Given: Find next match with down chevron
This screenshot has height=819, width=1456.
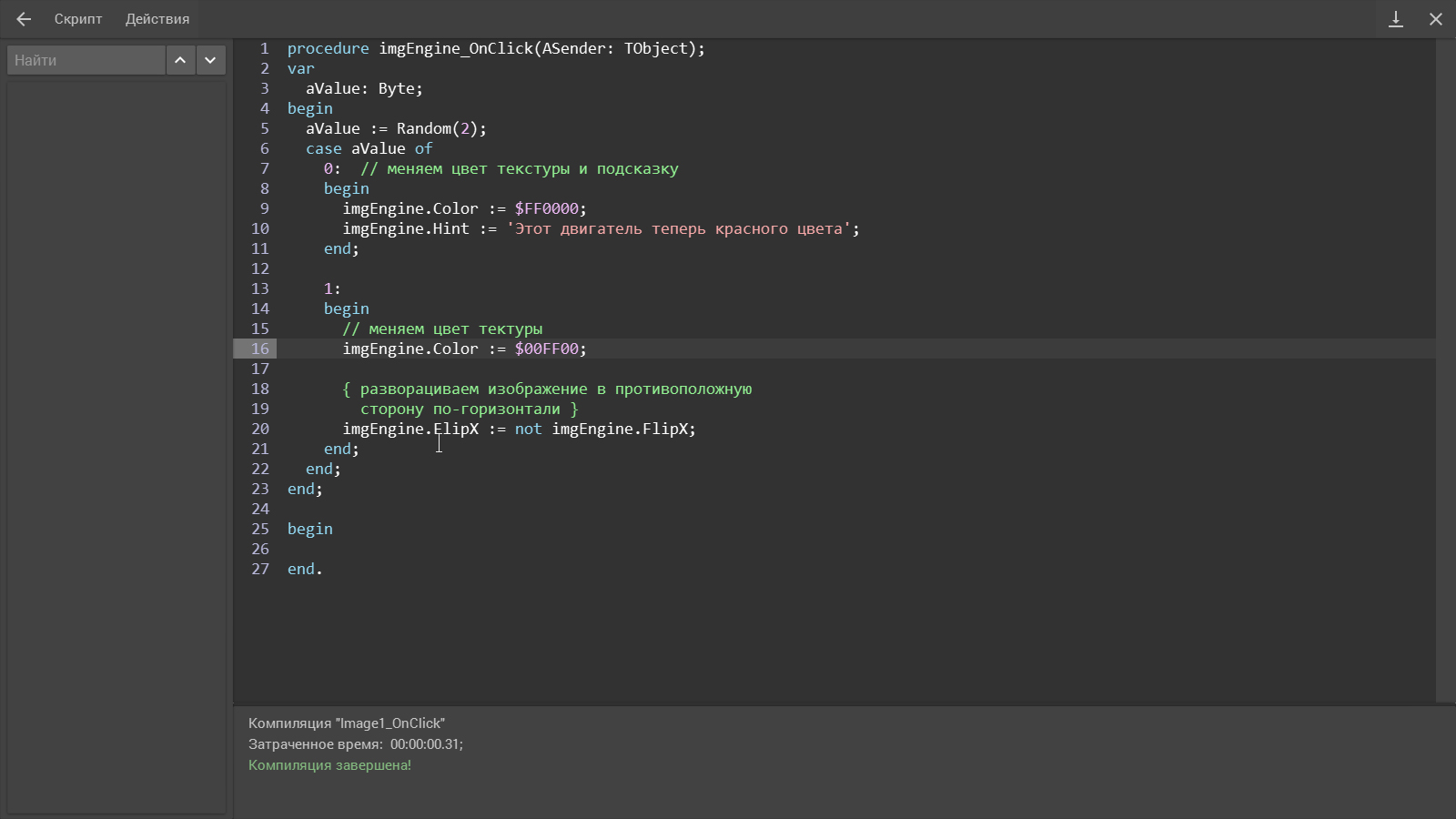Looking at the screenshot, I should pos(210,60).
